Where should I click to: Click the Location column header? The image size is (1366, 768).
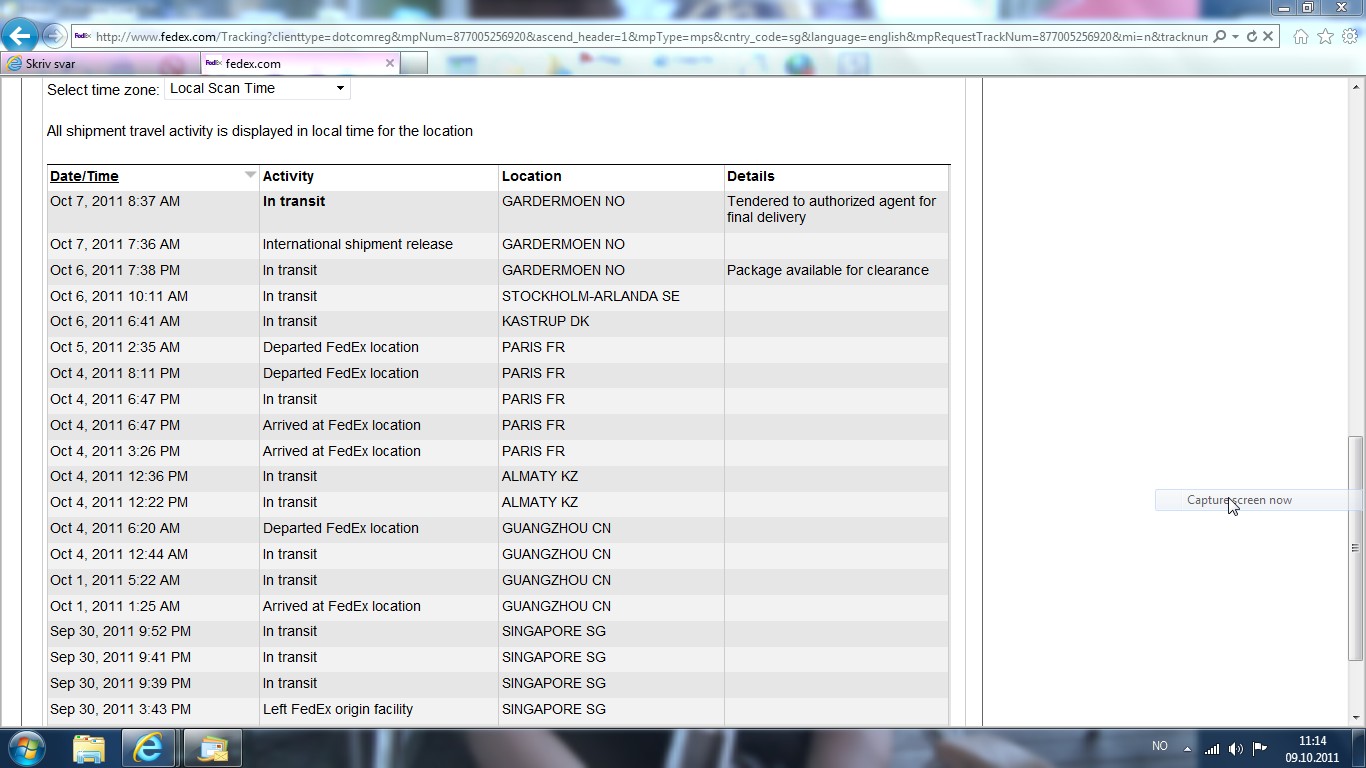point(531,176)
